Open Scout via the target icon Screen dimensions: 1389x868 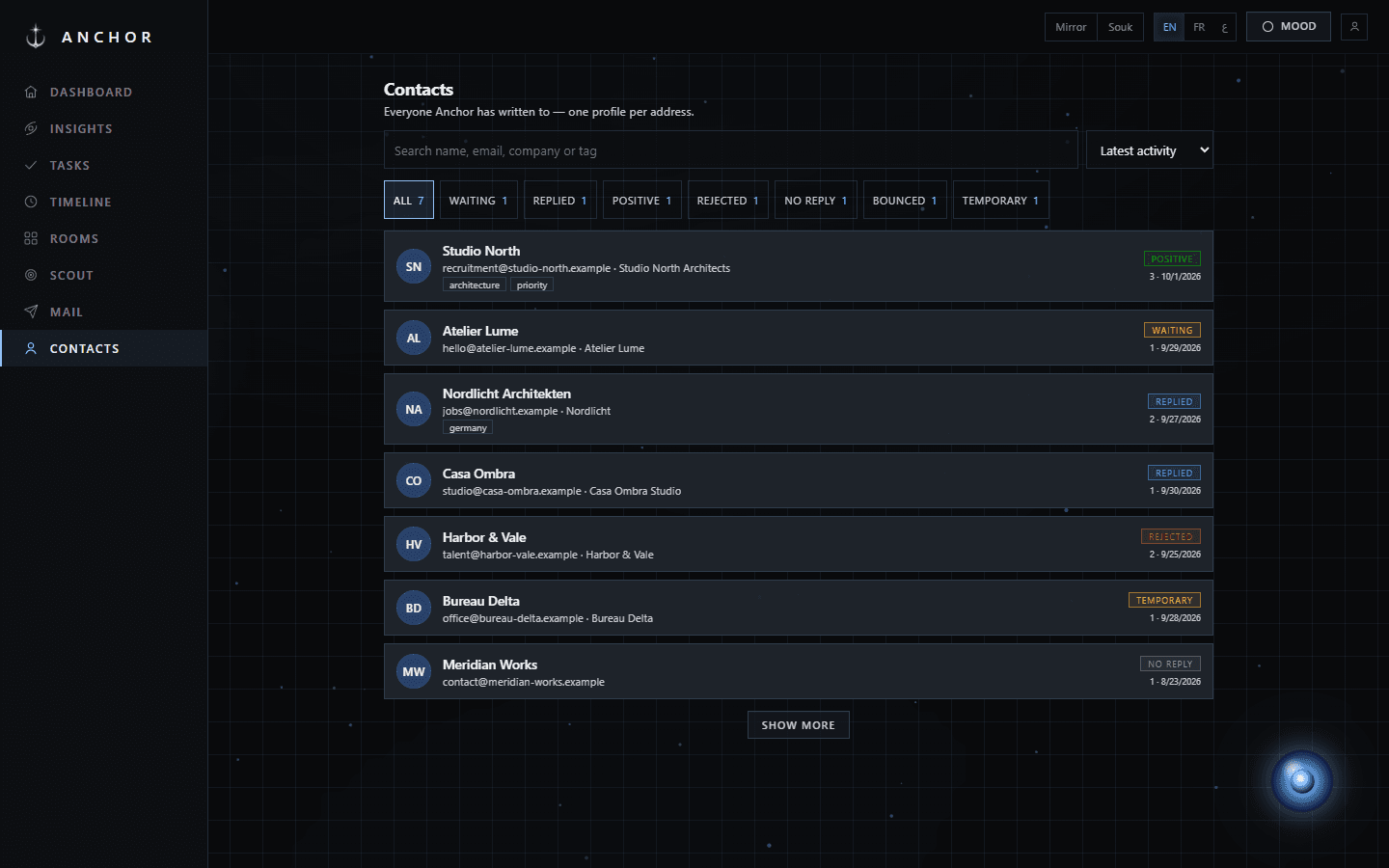tap(31, 276)
